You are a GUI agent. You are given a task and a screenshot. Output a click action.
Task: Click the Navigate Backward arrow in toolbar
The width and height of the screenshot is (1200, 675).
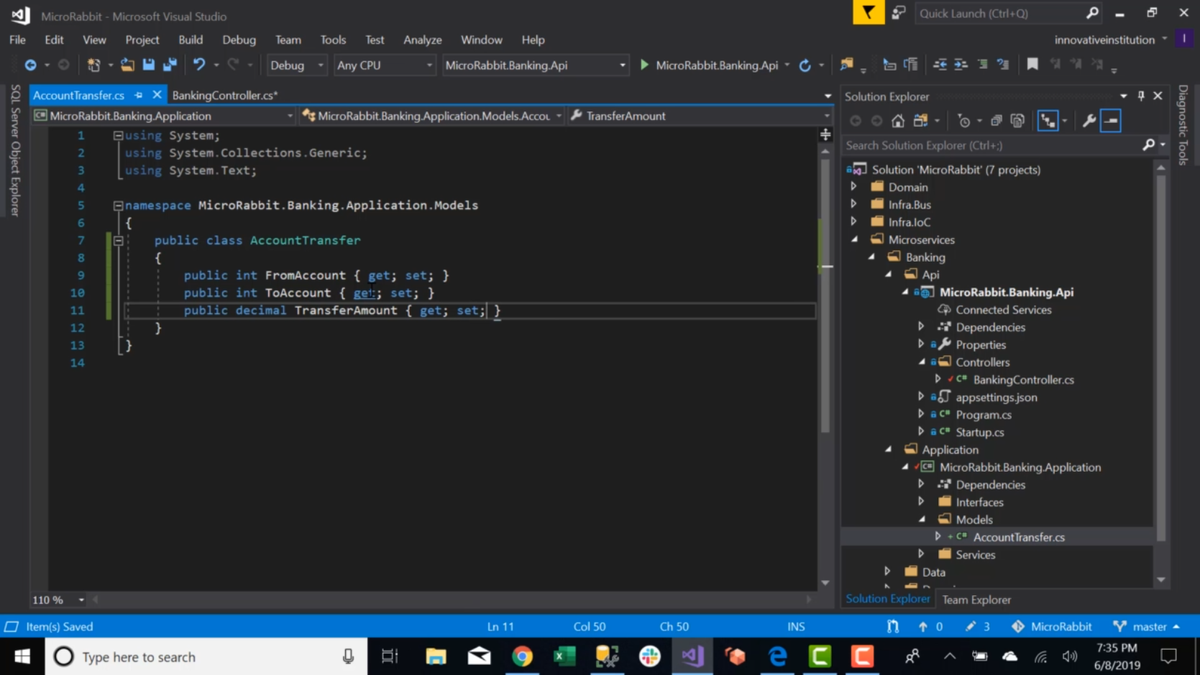pyautogui.click(x=30, y=65)
